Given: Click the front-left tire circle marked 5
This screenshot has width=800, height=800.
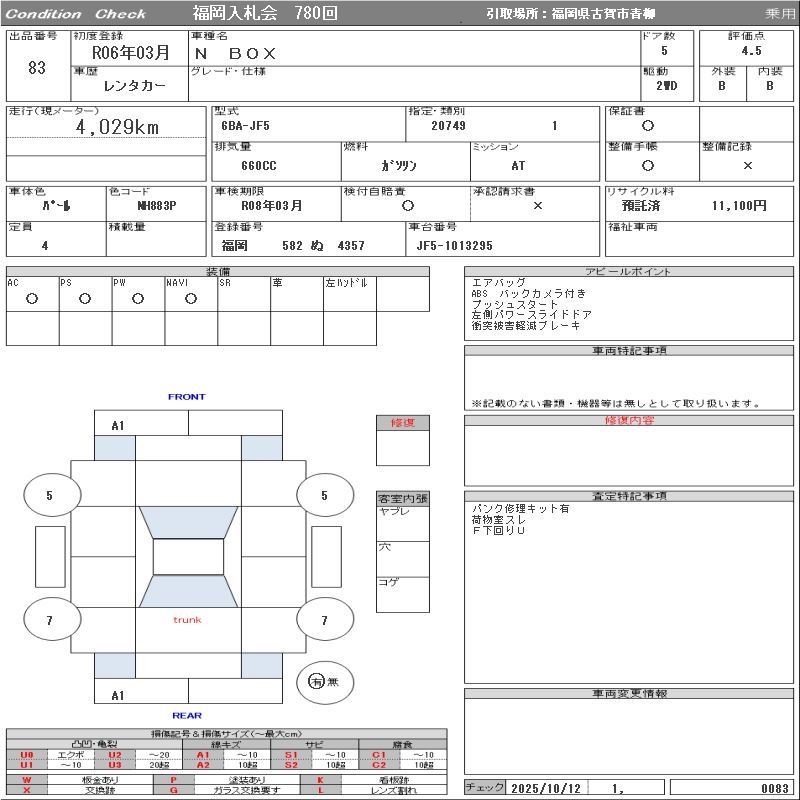Looking at the screenshot, I should 52,495.
